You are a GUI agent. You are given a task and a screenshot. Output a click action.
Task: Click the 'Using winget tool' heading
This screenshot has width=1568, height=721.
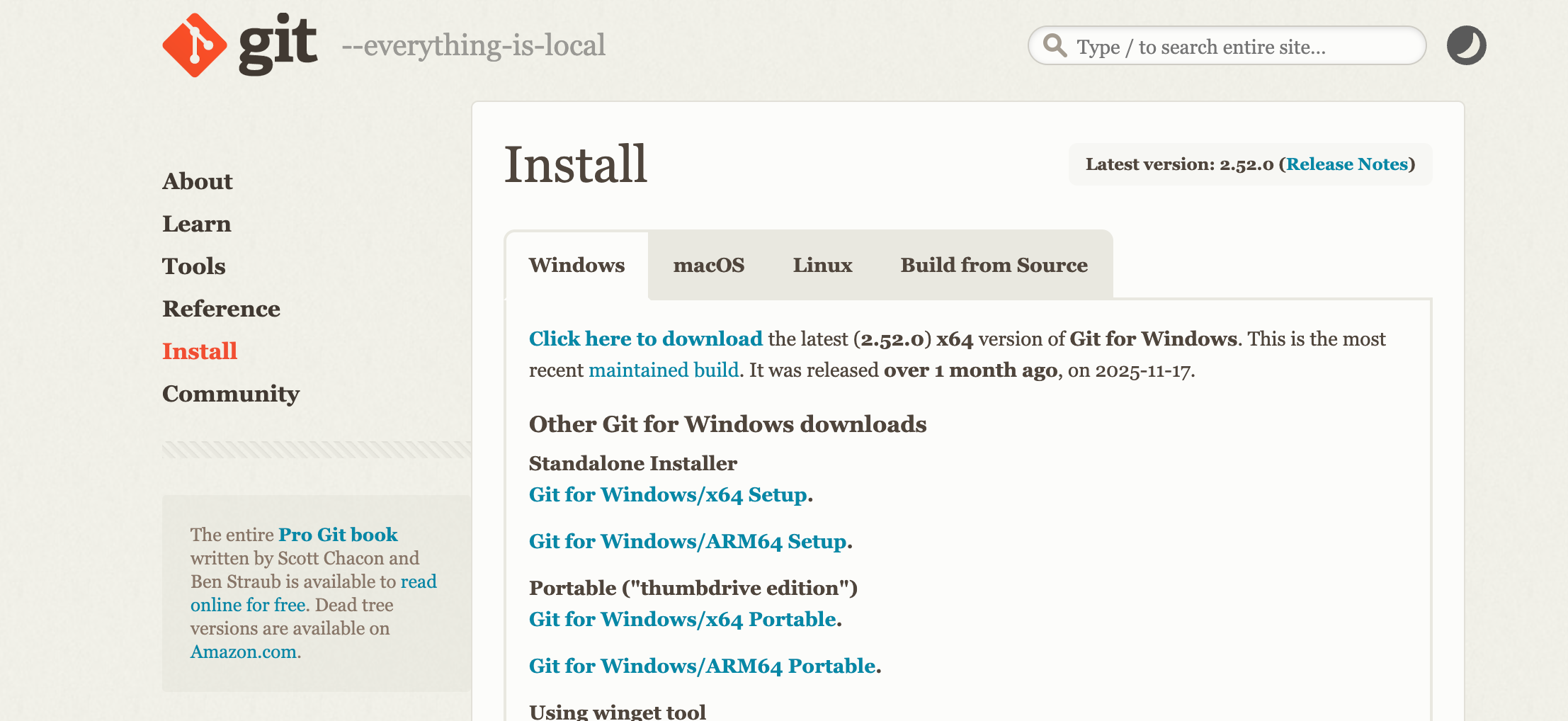[618, 711]
